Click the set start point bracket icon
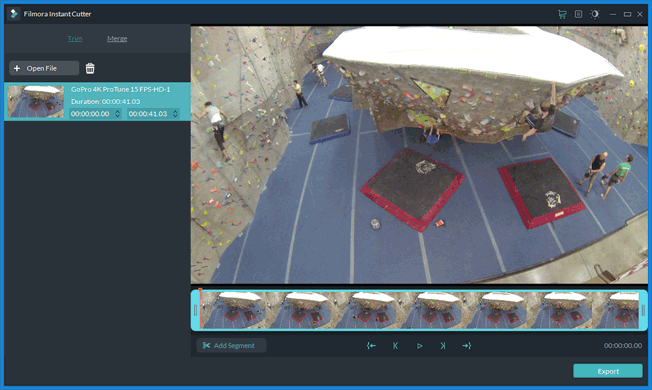Viewport: 652px width, 390px height. point(371,346)
